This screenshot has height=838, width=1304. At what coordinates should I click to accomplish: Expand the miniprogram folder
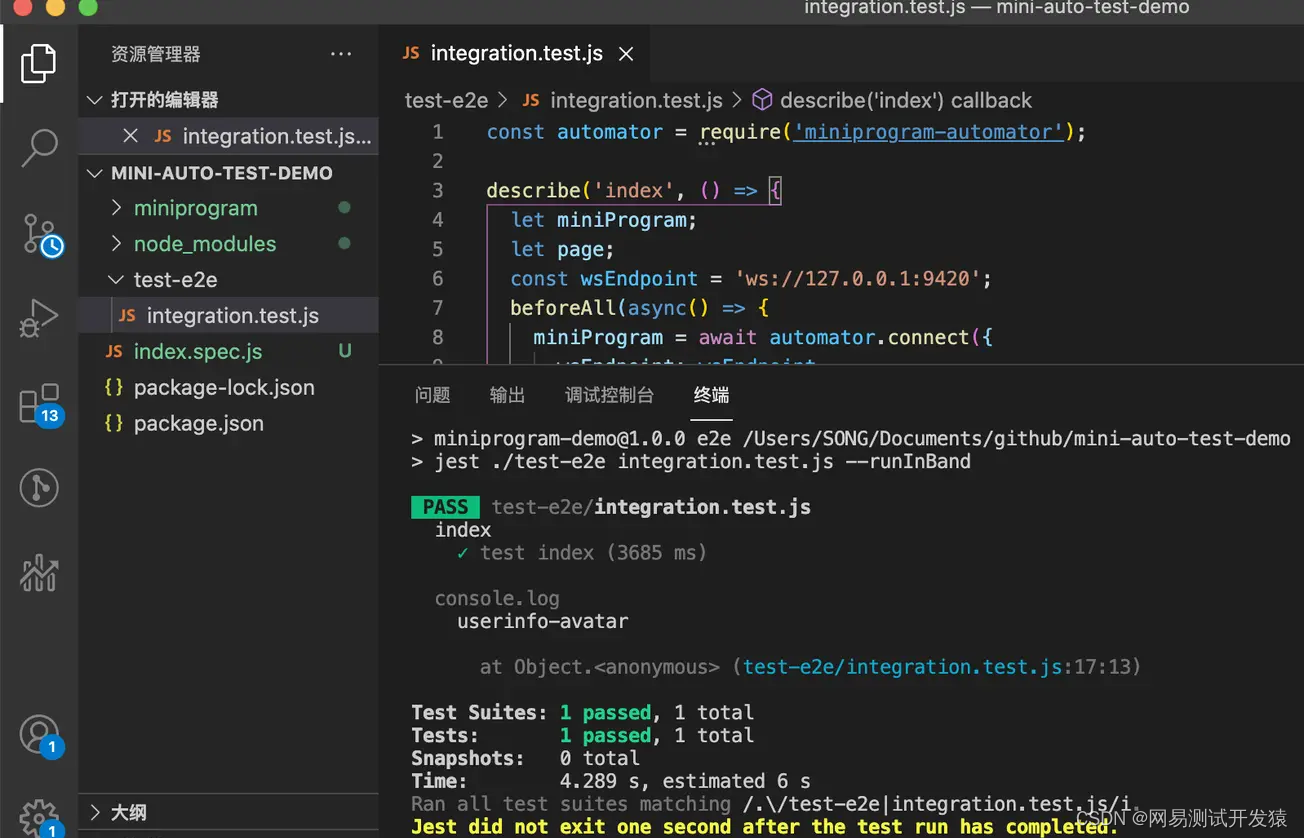[x=117, y=208]
